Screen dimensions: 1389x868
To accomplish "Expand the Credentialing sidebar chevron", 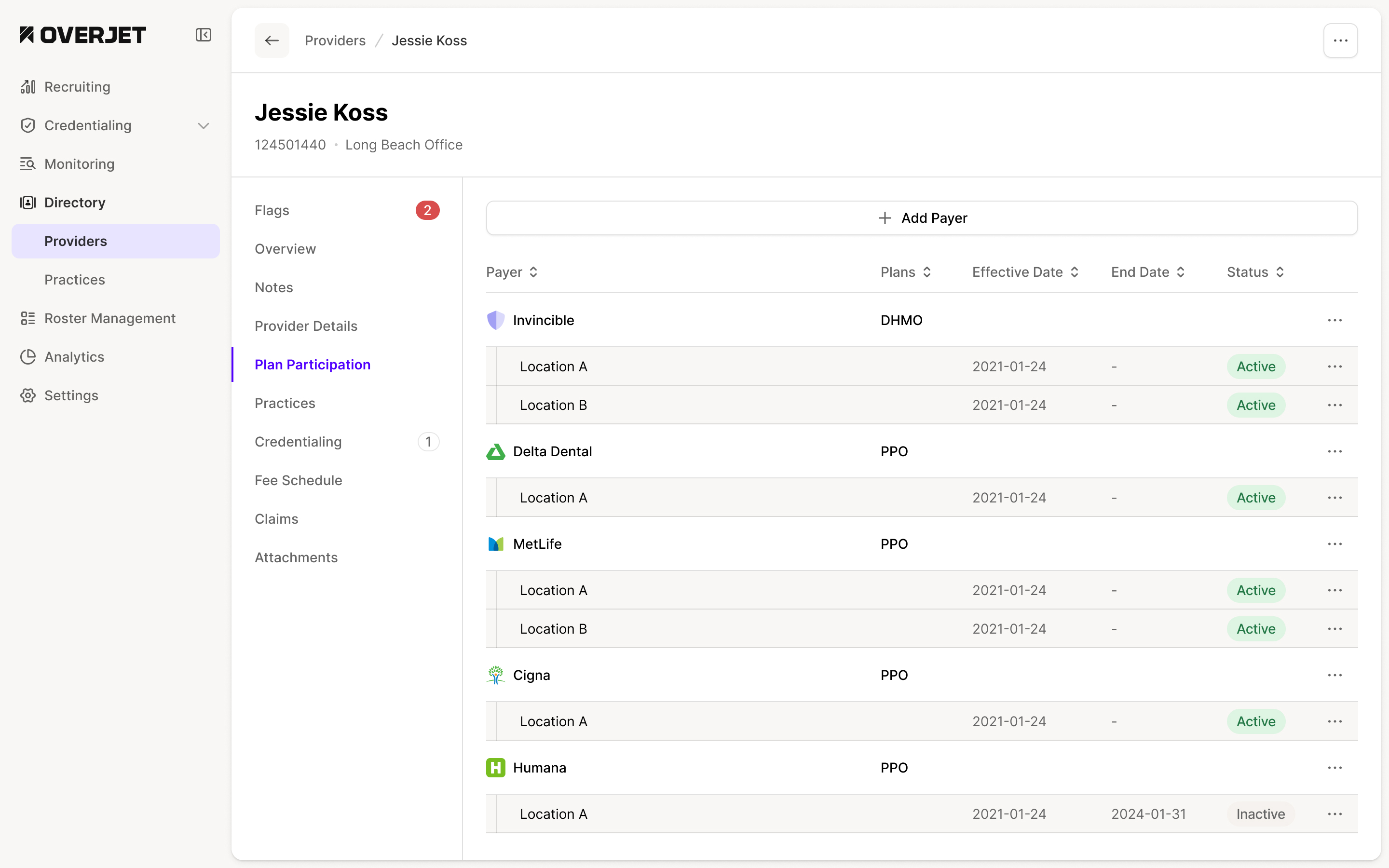I will point(203,126).
